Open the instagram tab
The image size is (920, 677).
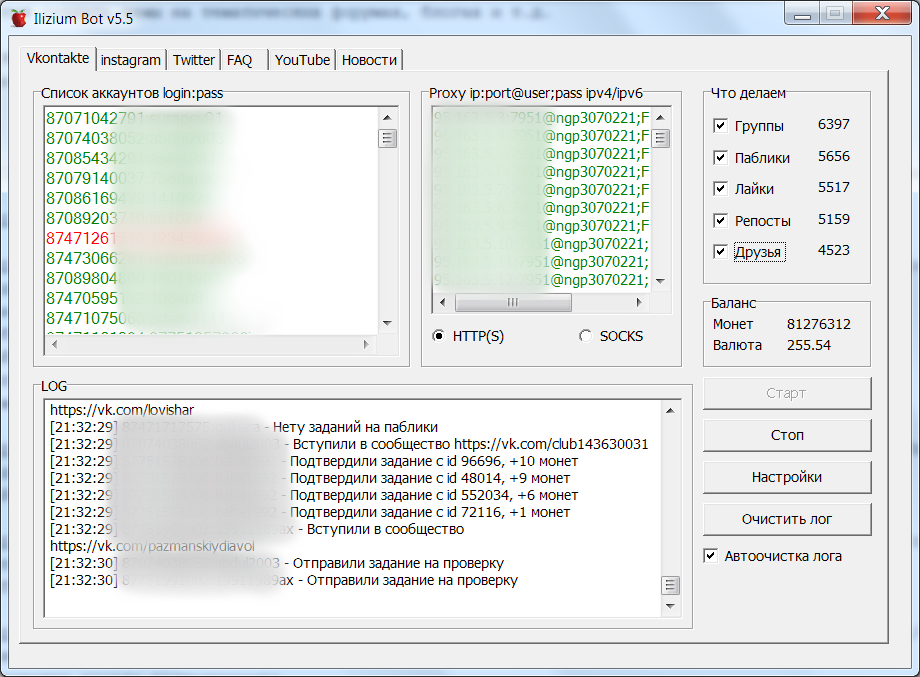(131, 60)
